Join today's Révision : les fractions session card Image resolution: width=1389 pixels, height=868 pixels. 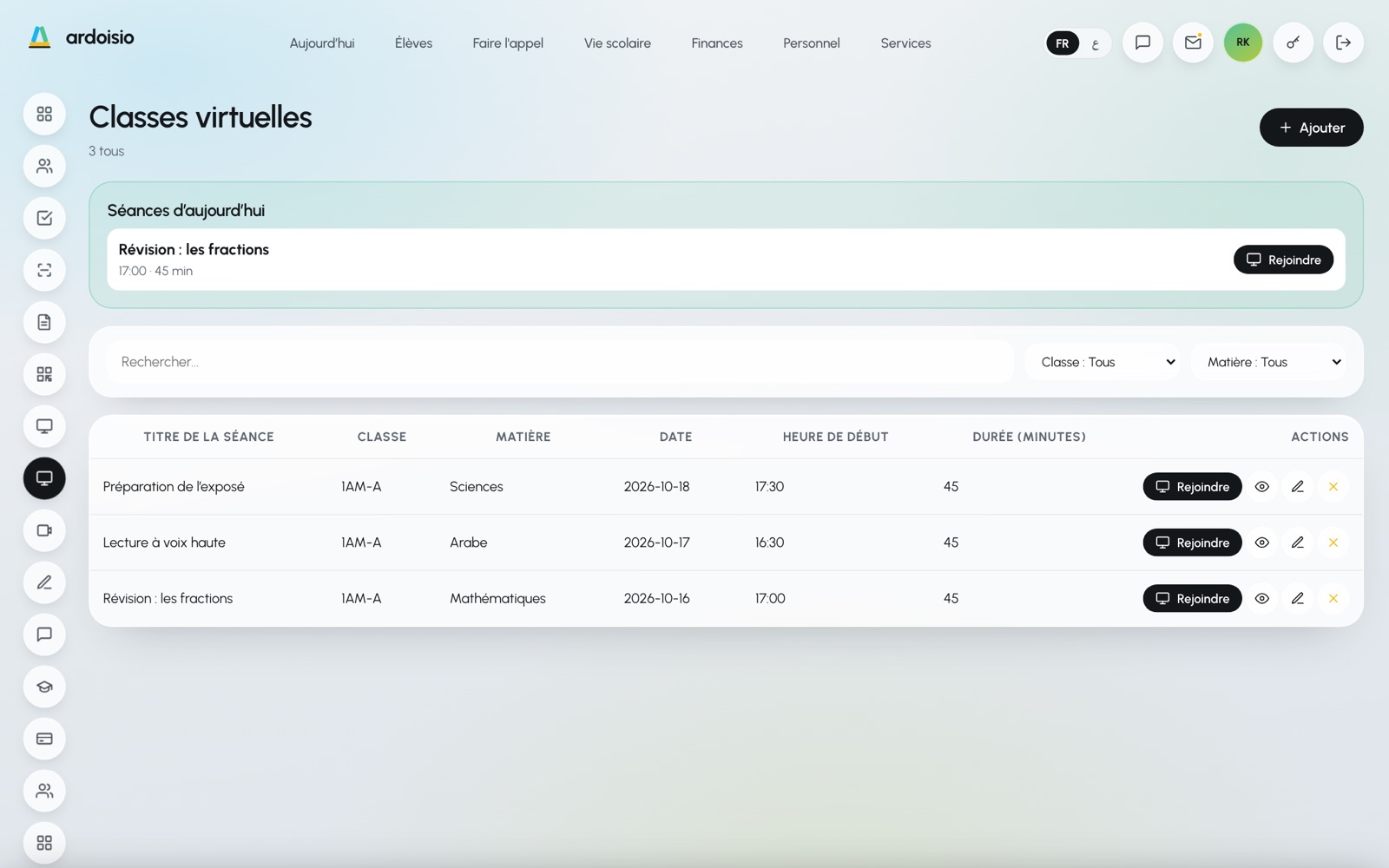(1283, 260)
